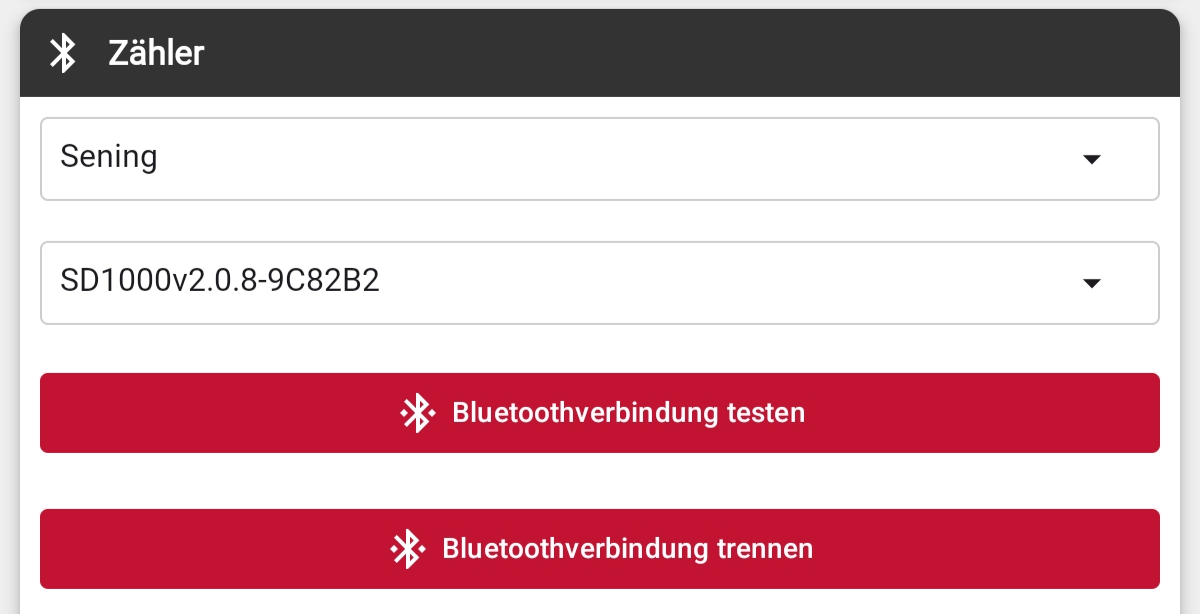Test the Bluetooth connection with the red button
The width and height of the screenshot is (1200, 614).
coord(600,412)
